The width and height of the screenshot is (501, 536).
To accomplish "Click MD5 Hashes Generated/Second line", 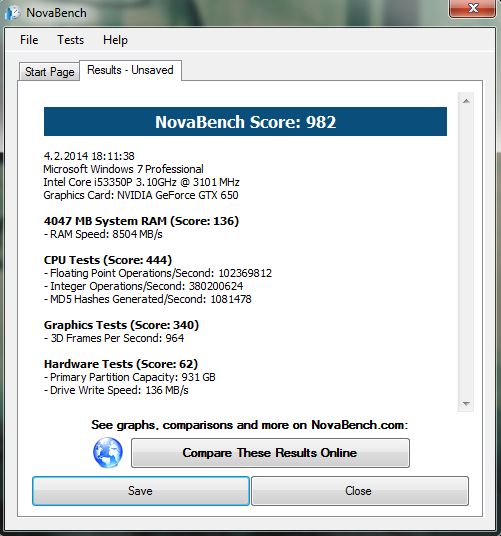I will click(148, 299).
